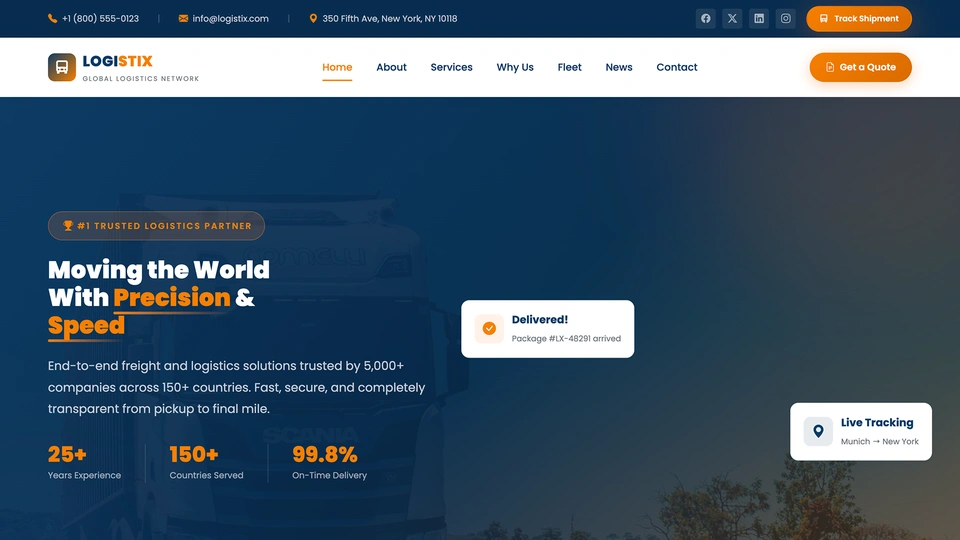The height and width of the screenshot is (540, 960).
Task: Click the Get a Quote button
Action: pyautogui.click(x=860, y=67)
